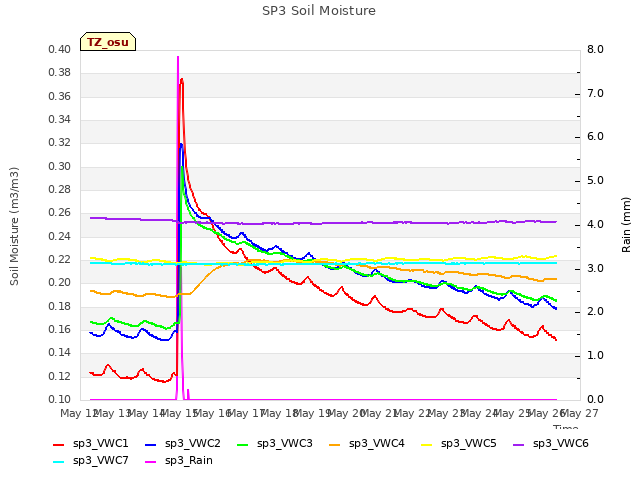Image resolution: width=640 pixels, height=480 pixels.
Task: Click the sp3_Rain legend label
Action: tap(189, 461)
